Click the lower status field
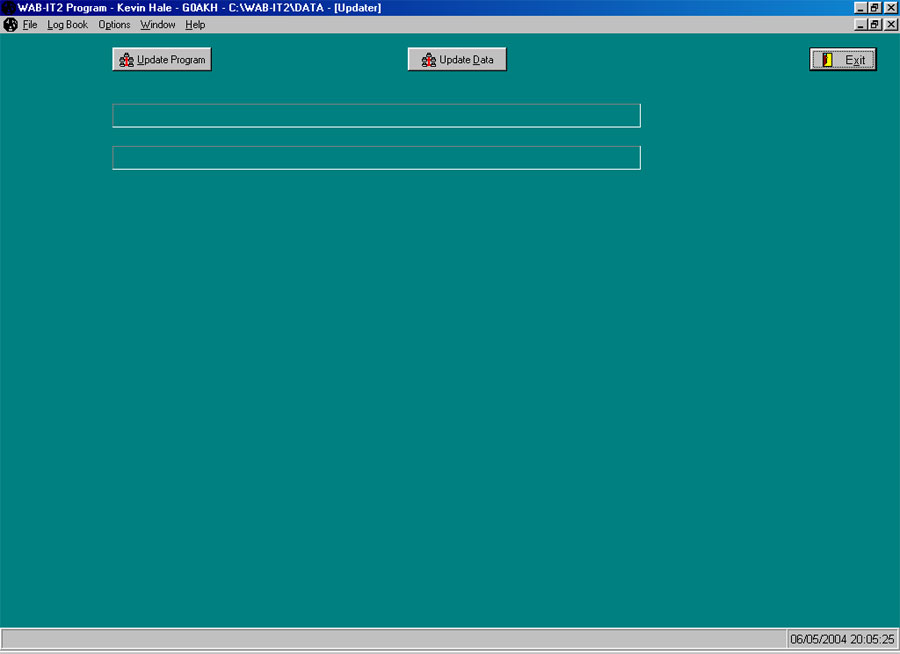 point(376,157)
